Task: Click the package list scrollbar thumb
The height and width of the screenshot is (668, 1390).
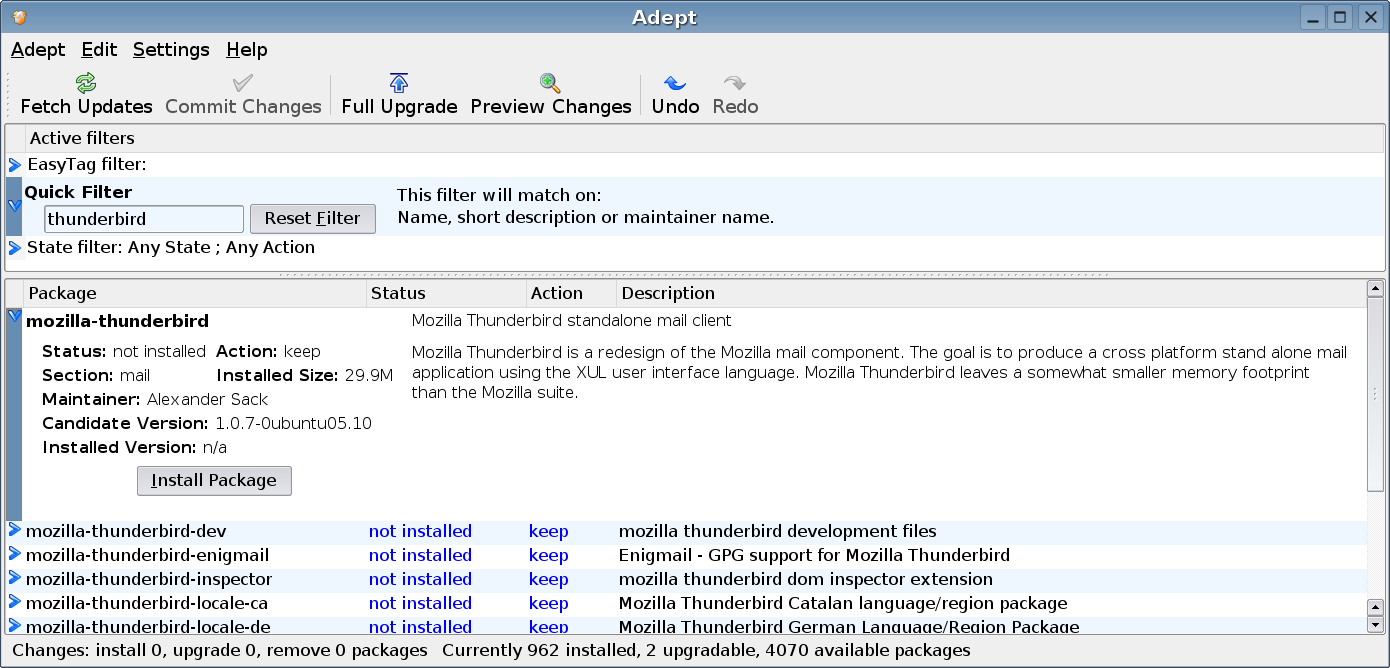Action: [x=1375, y=394]
